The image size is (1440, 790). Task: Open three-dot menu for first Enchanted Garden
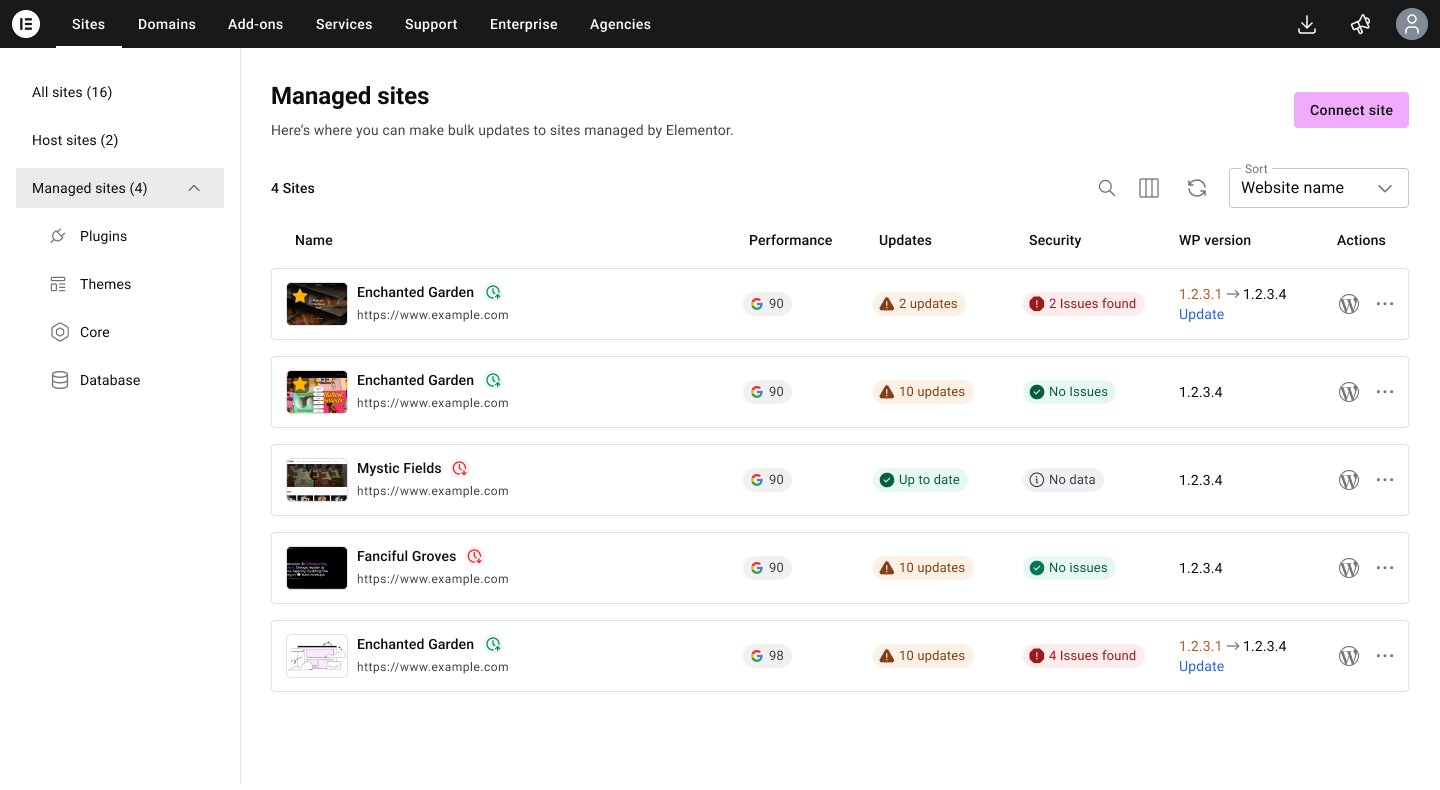(1385, 304)
